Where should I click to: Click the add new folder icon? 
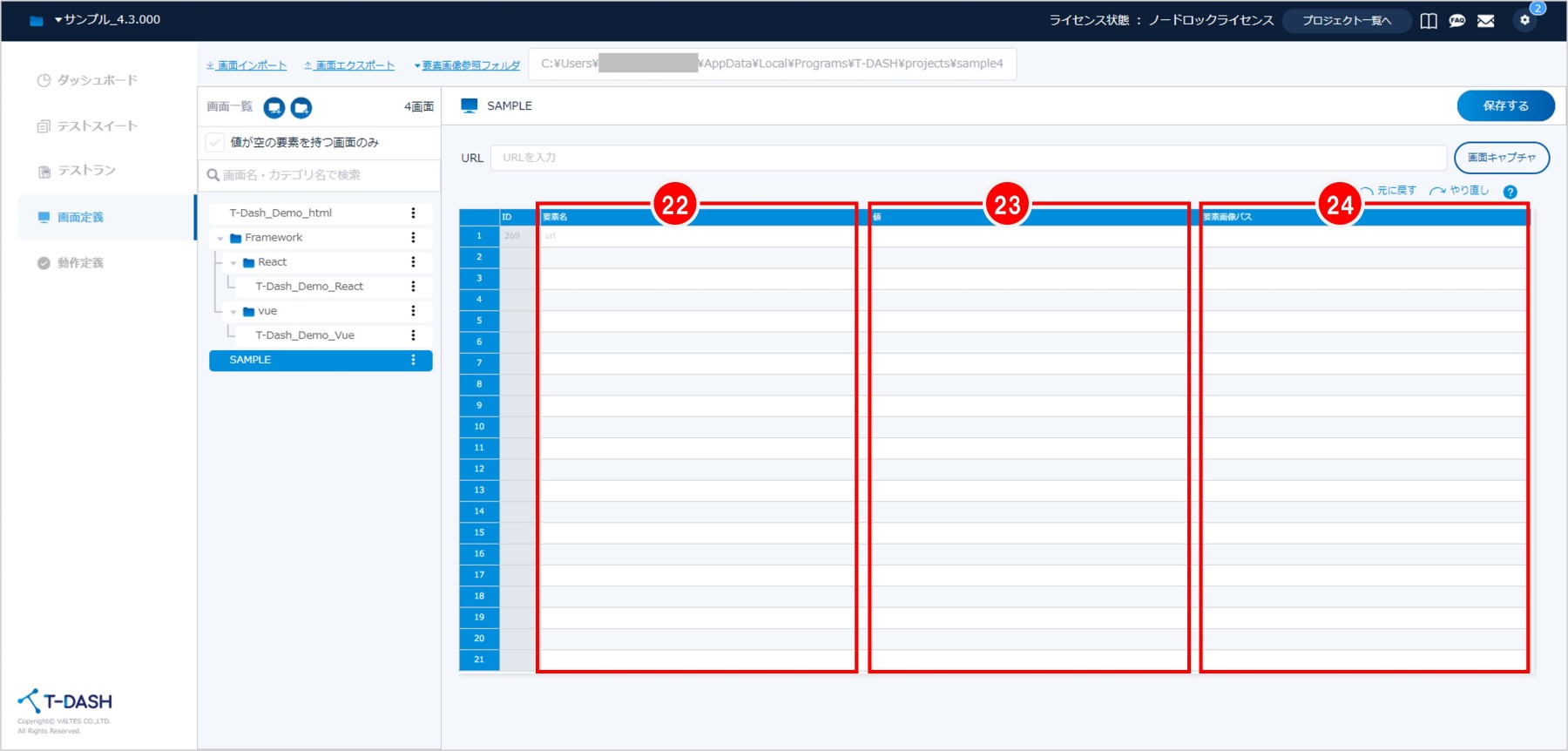click(x=301, y=107)
